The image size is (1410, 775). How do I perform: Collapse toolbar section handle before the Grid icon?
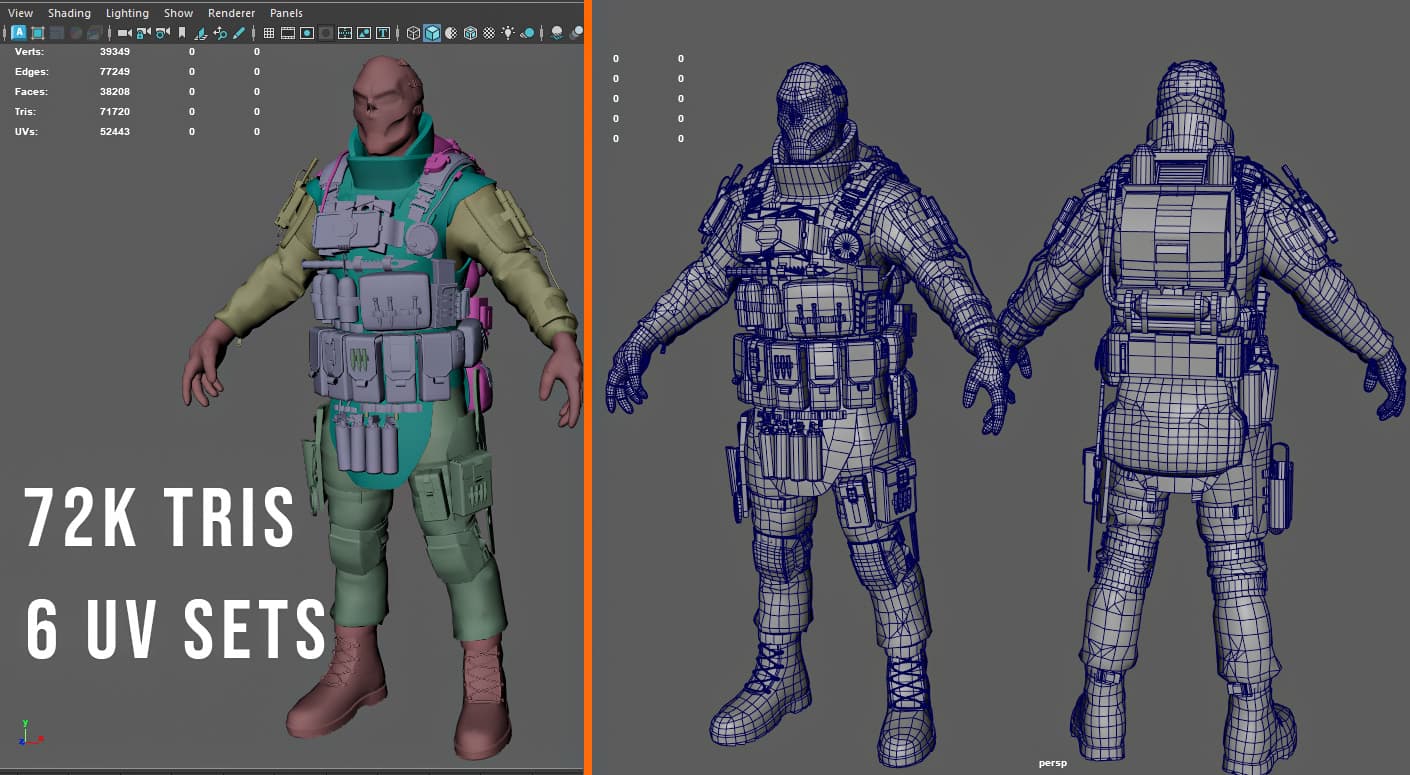tap(254, 33)
